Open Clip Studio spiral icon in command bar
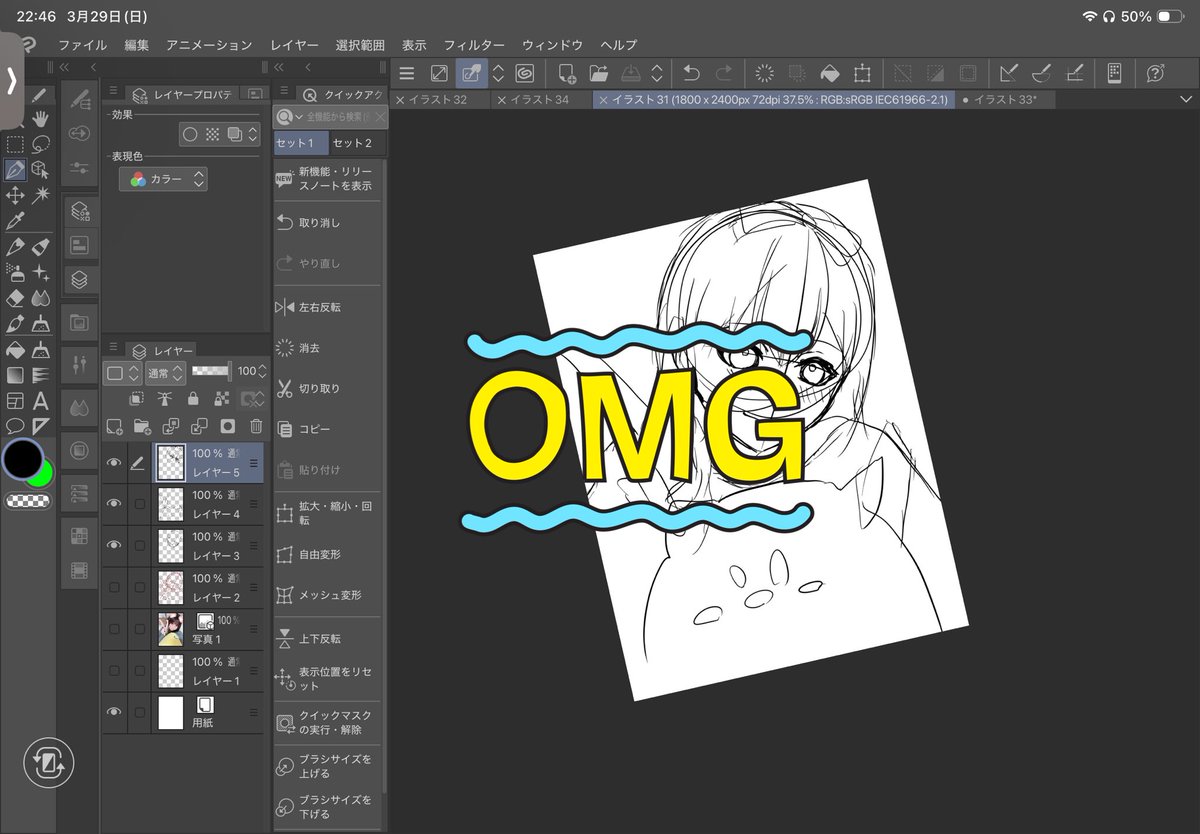The image size is (1200, 834). point(525,73)
